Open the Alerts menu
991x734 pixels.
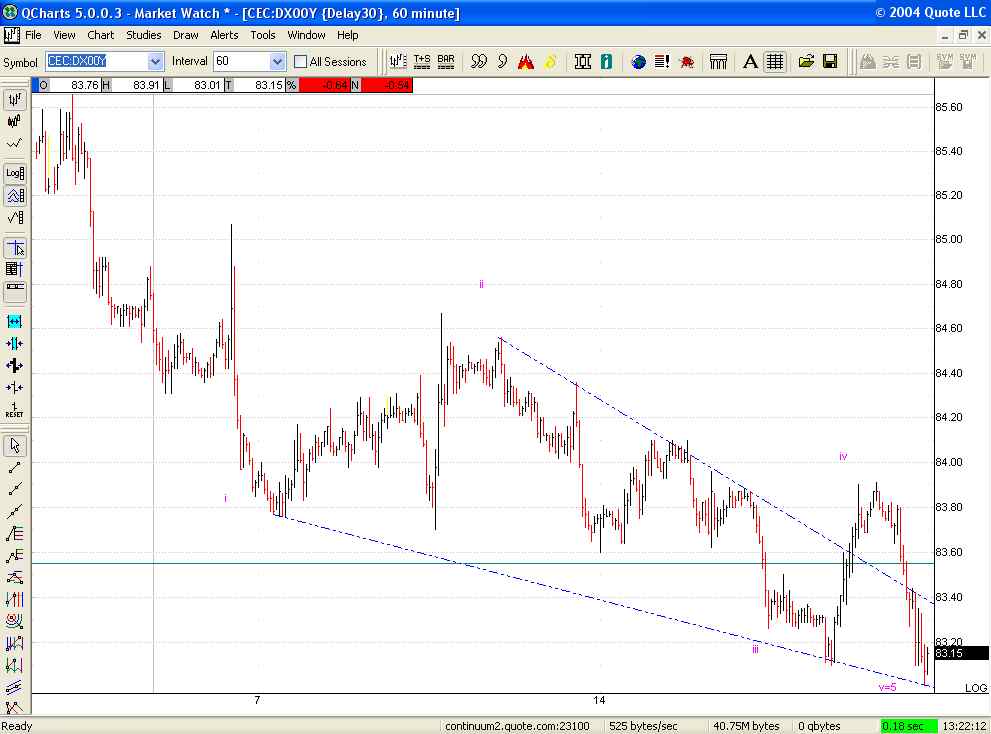pyautogui.click(x=224, y=35)
